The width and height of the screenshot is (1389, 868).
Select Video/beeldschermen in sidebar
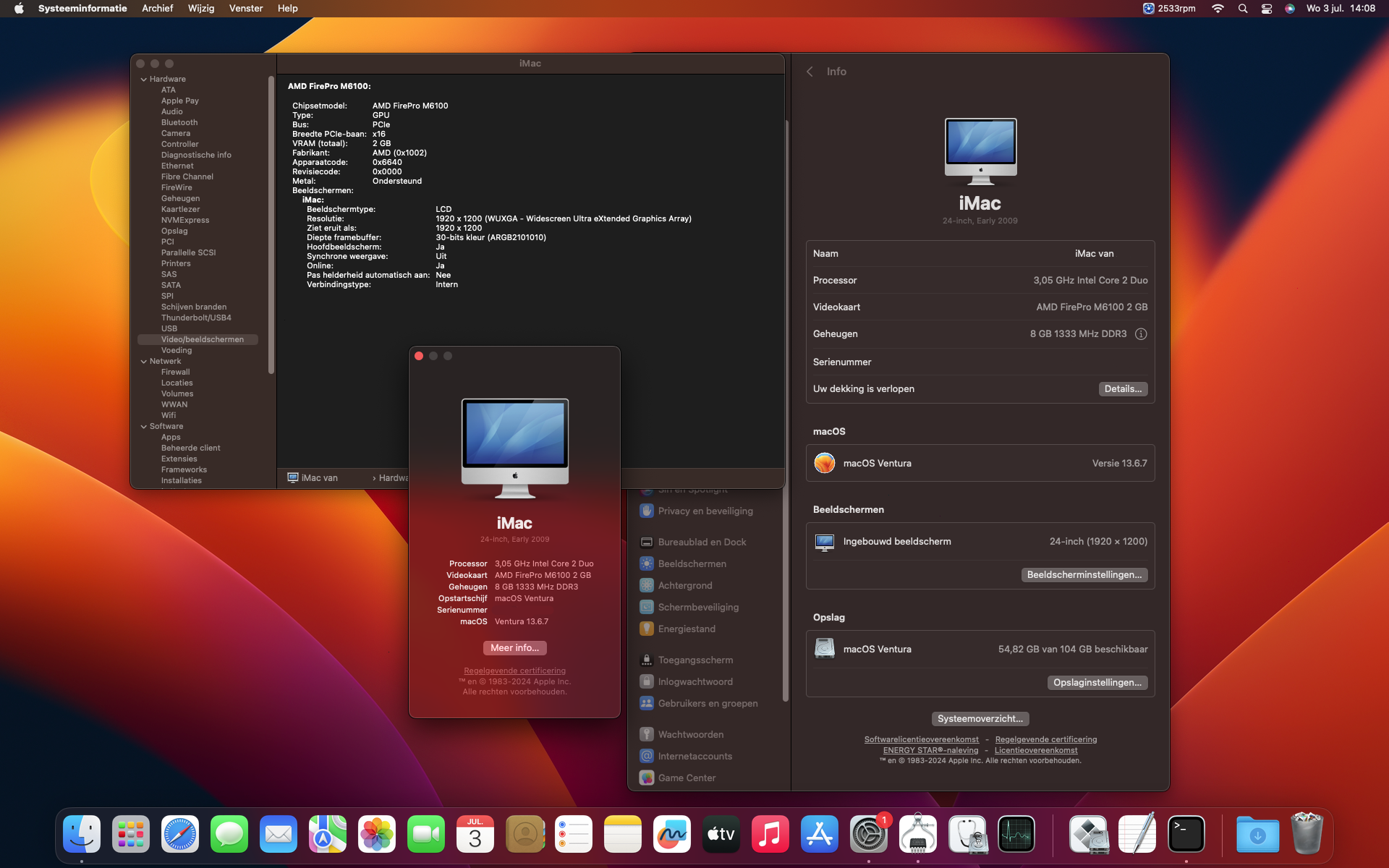(x=198, y=340)
